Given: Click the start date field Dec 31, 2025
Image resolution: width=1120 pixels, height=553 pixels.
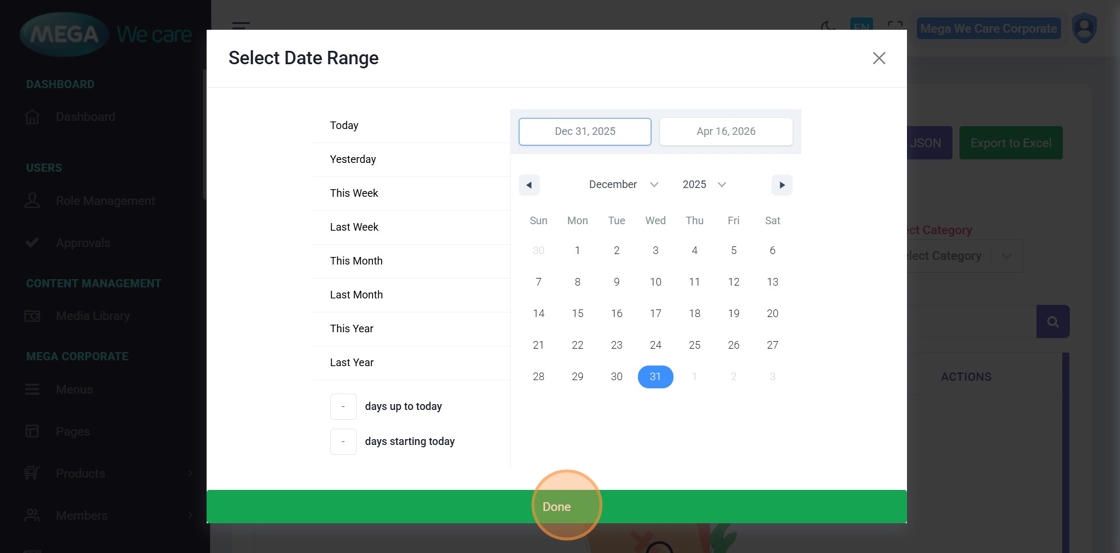Looking at the screenshot, I should click(x=585, y=132).
